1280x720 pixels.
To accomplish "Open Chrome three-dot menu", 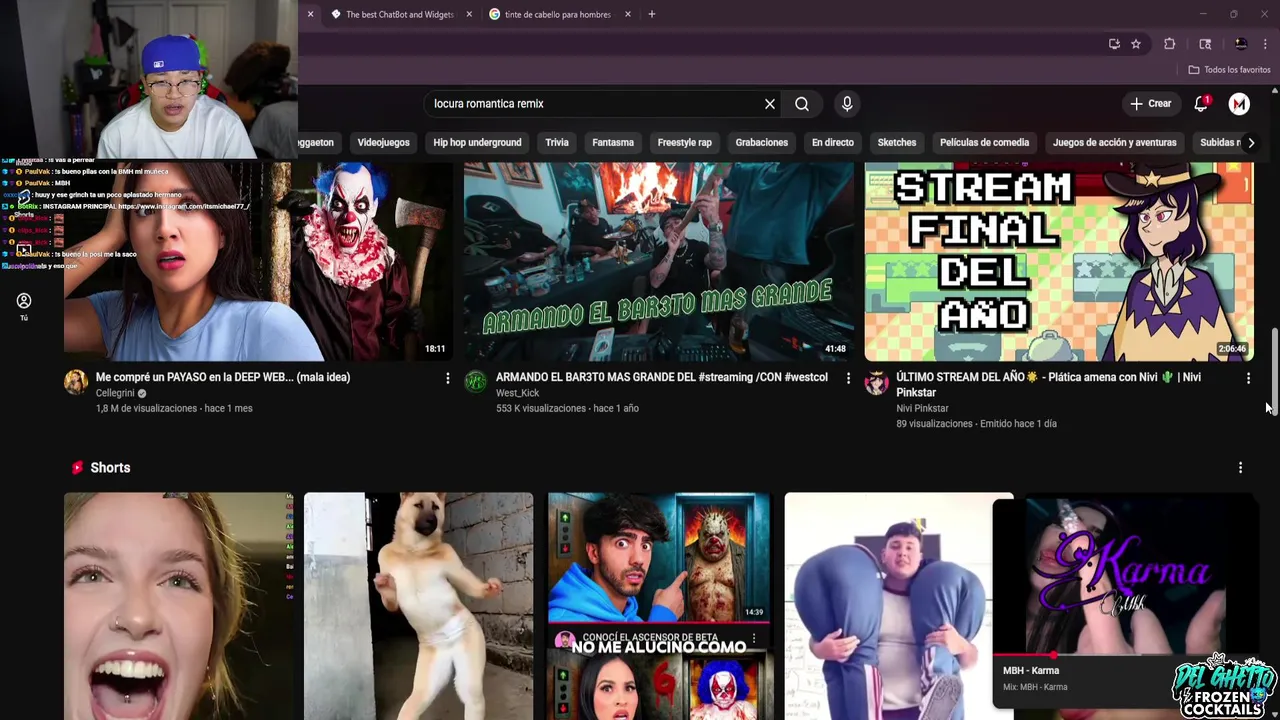I will [1266, 44].
